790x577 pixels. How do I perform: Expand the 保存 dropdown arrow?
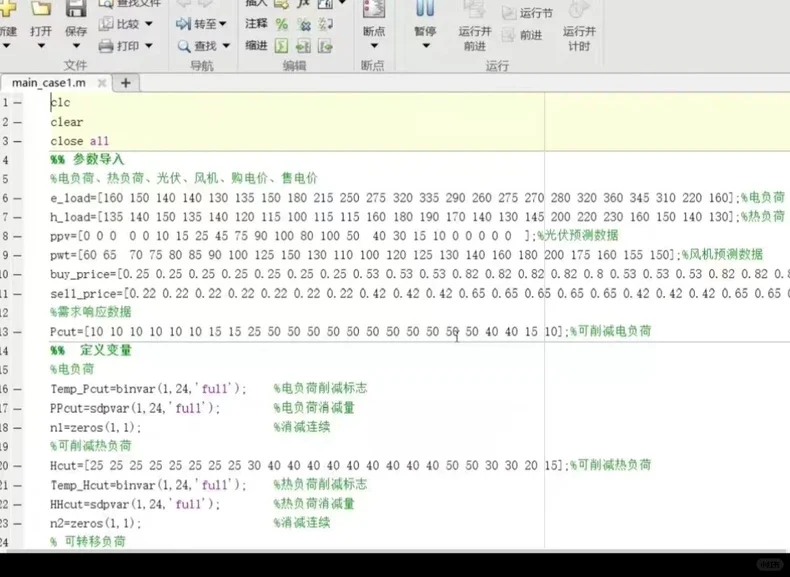click(76, 46)
